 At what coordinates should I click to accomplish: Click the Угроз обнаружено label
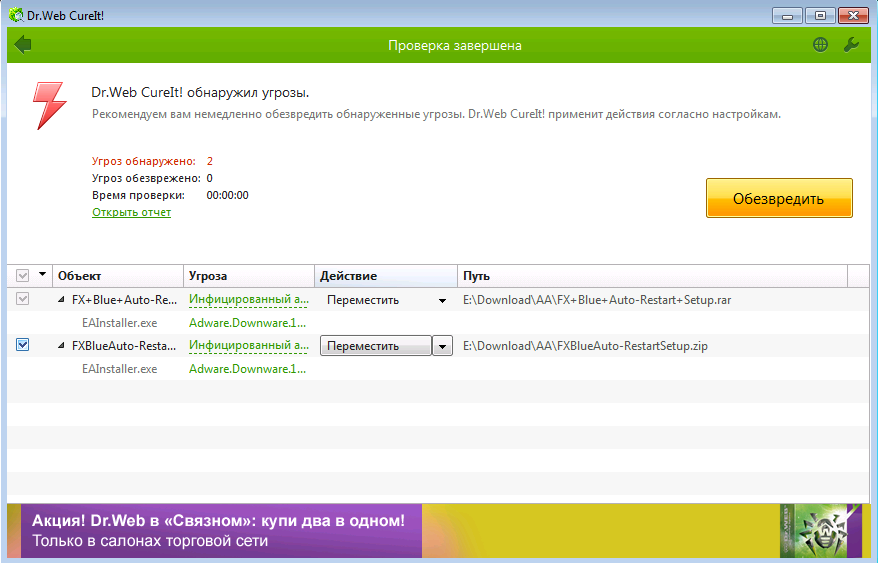[144, 161]
